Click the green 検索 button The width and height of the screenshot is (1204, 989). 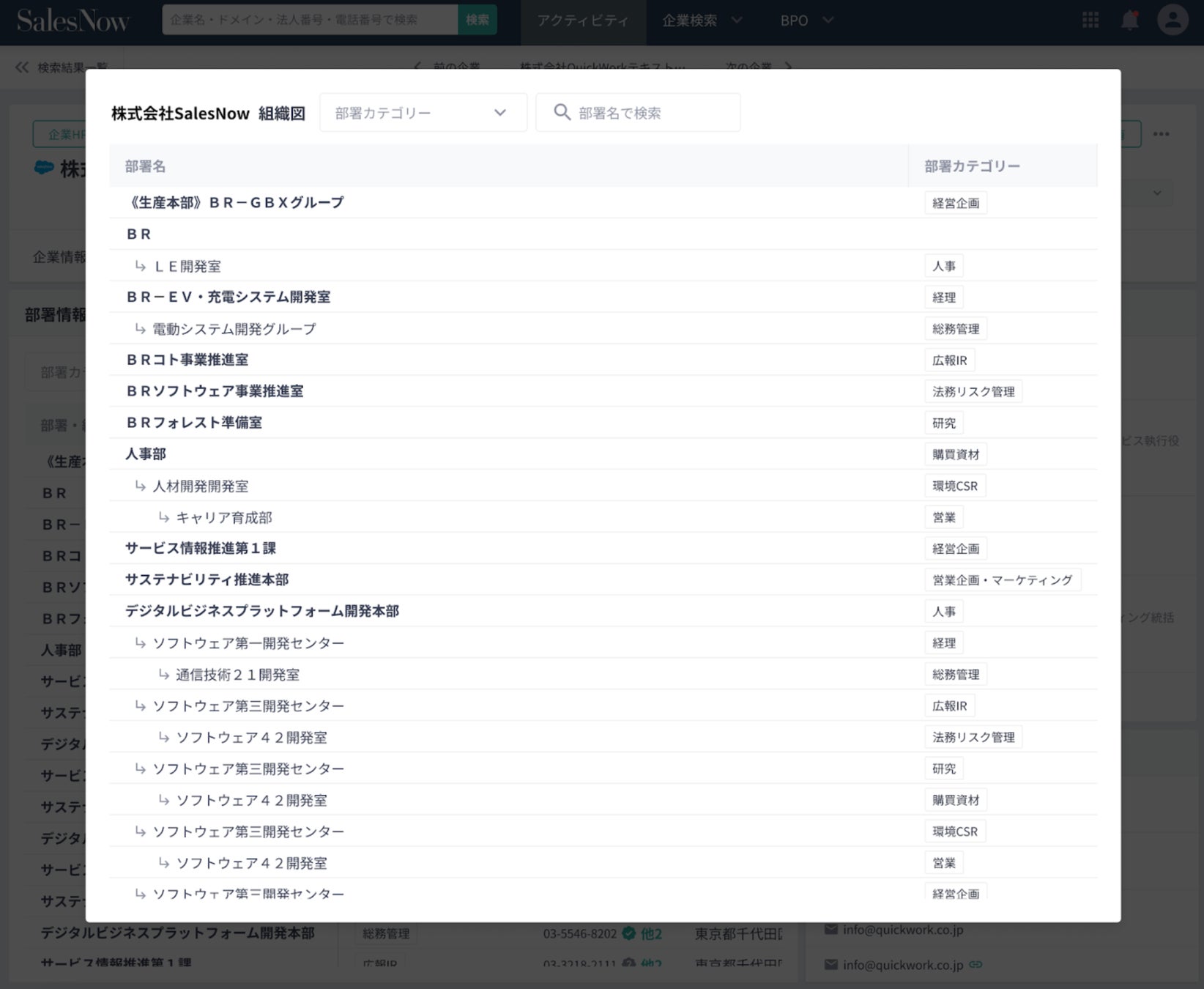click(477, 20)
